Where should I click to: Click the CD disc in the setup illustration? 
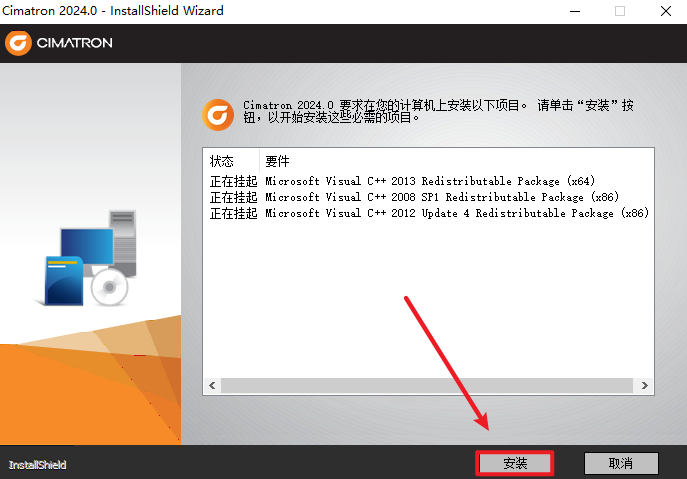click(x=108, y=287)
